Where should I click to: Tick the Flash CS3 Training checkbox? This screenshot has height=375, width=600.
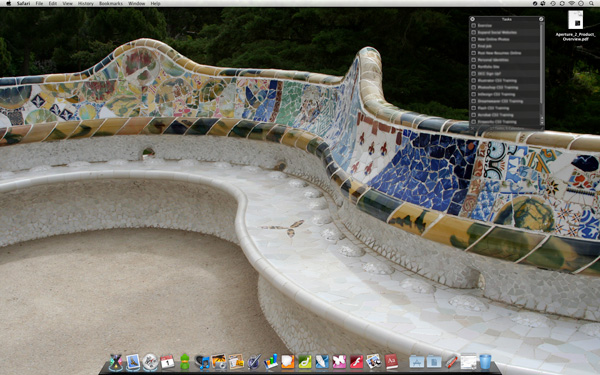473,108
